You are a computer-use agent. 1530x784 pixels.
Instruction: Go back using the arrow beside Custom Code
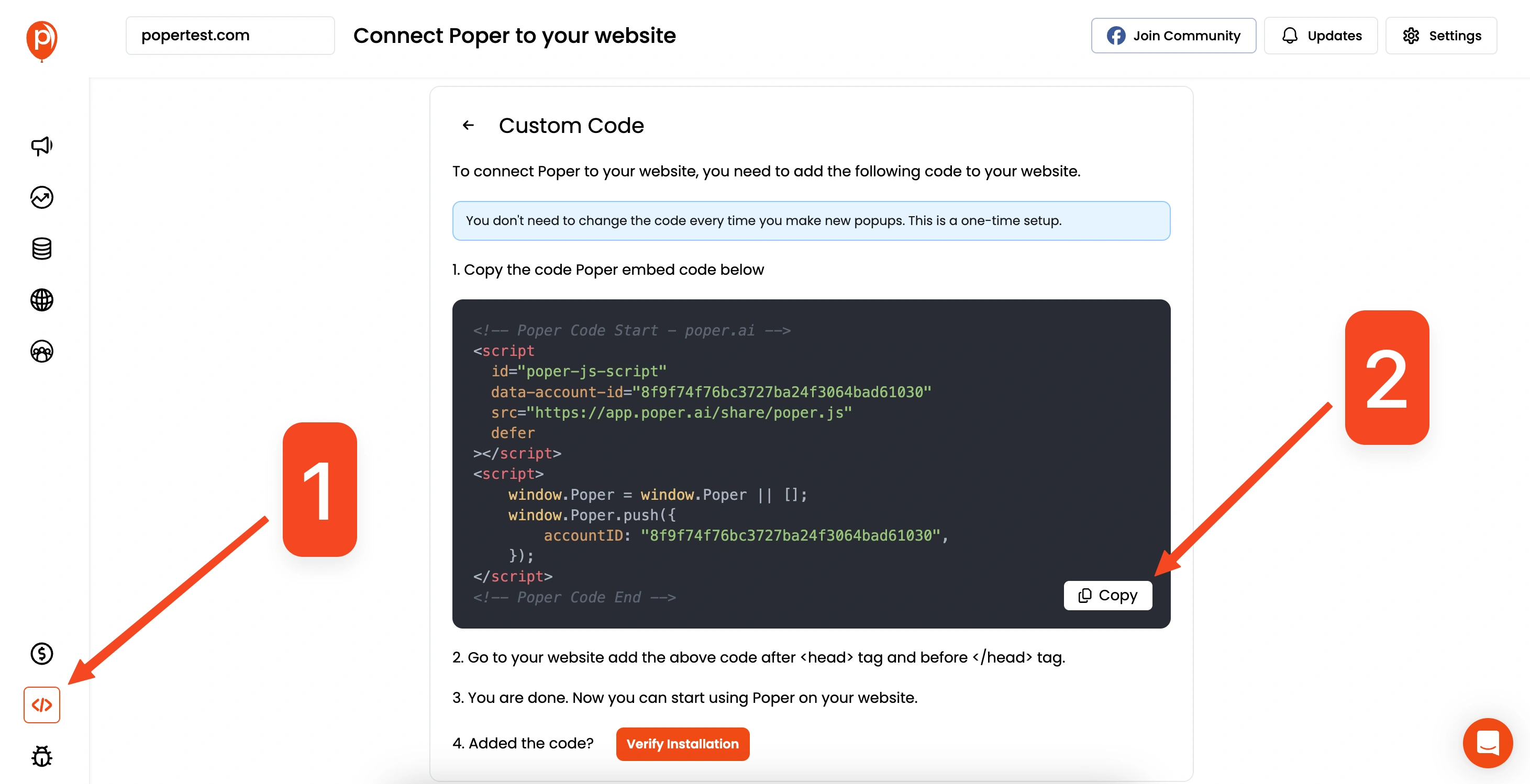[468, 125]
